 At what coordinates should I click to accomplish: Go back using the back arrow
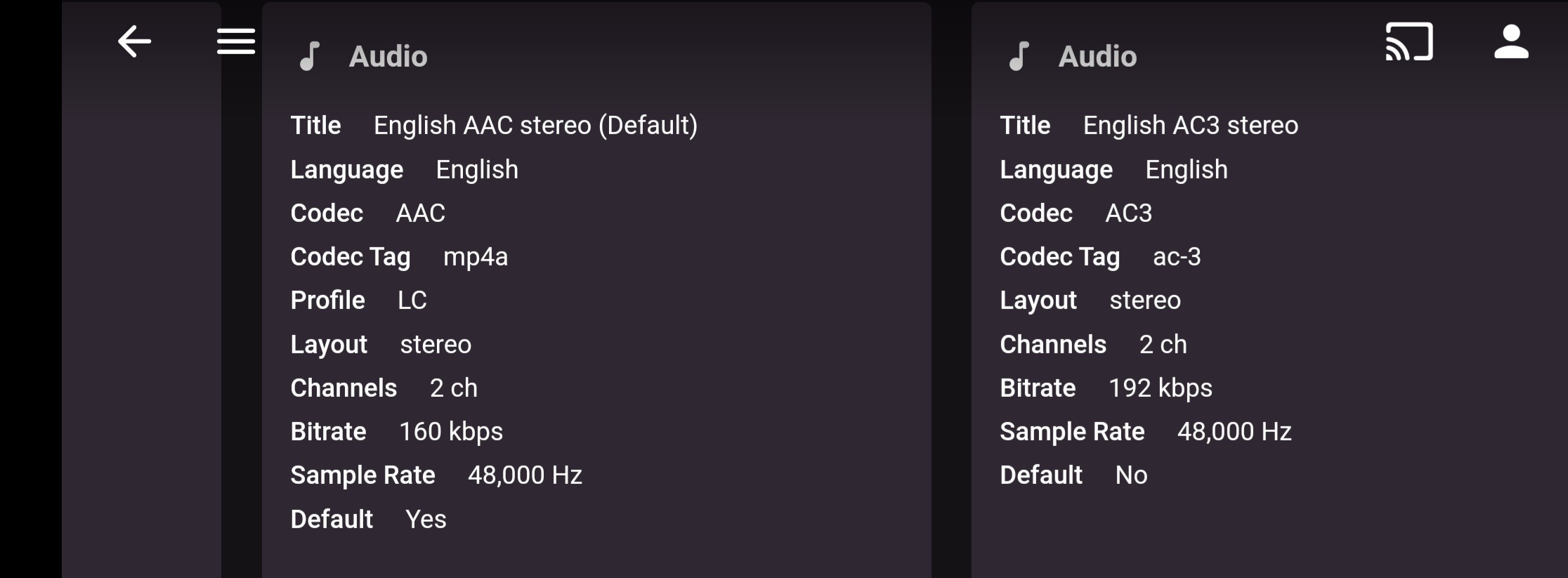134,41
